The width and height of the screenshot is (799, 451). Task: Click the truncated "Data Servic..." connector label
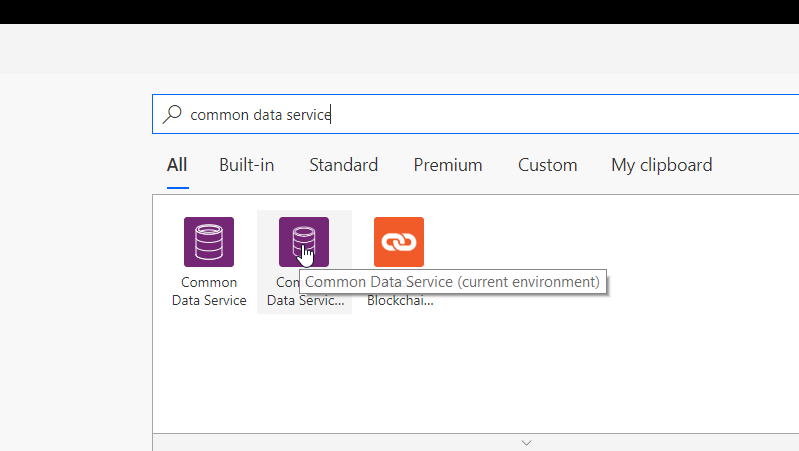click(305, 300)
